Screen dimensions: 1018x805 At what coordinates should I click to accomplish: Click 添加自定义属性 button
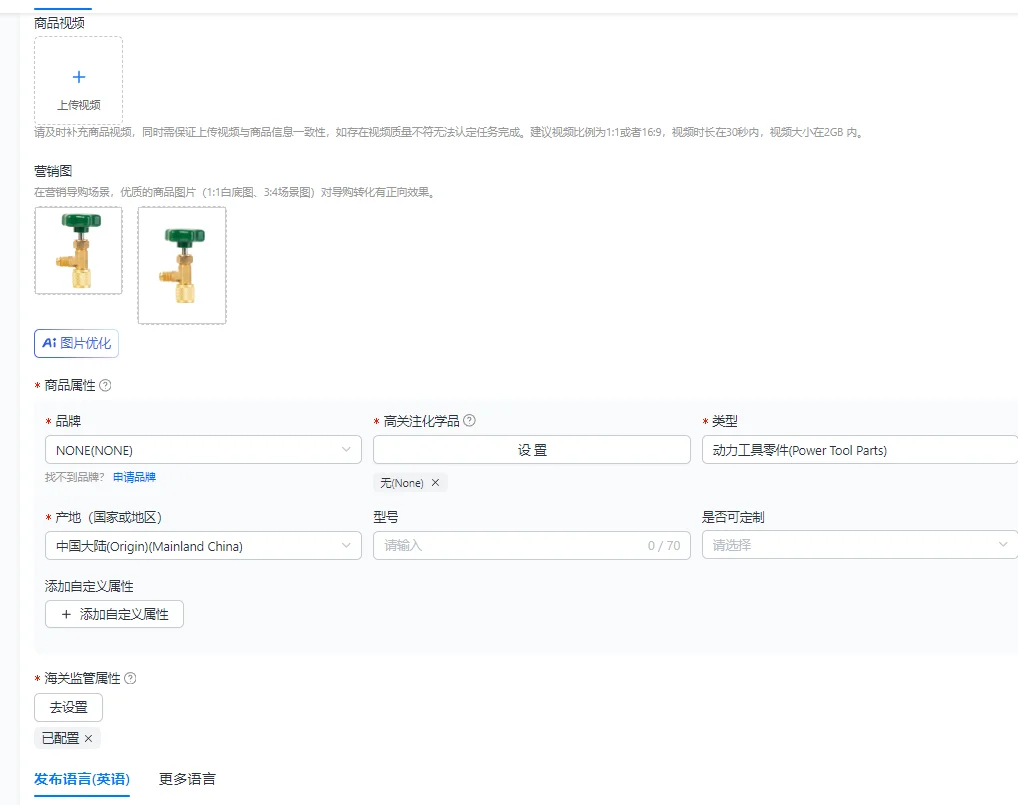[x=114, y=614]
